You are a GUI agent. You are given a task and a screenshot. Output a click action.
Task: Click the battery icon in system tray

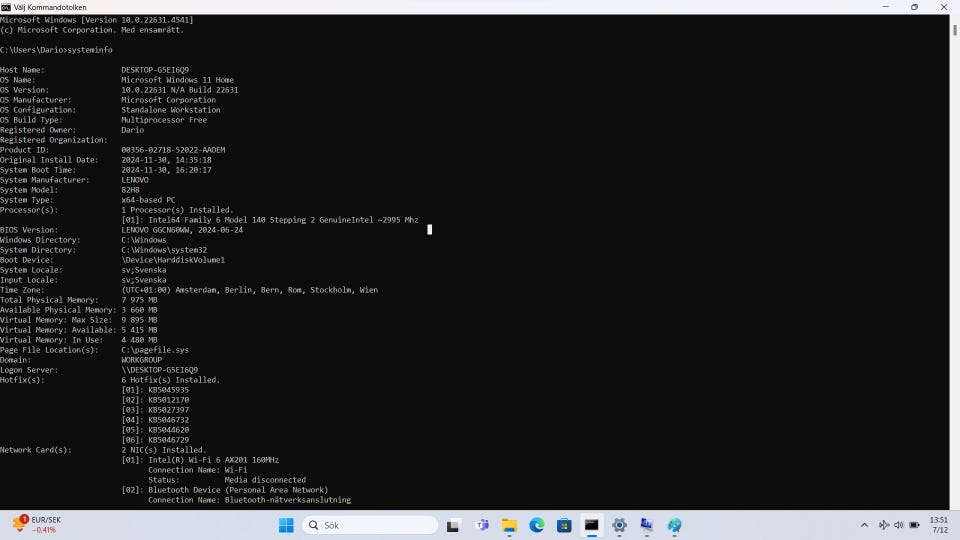[913, 525]
